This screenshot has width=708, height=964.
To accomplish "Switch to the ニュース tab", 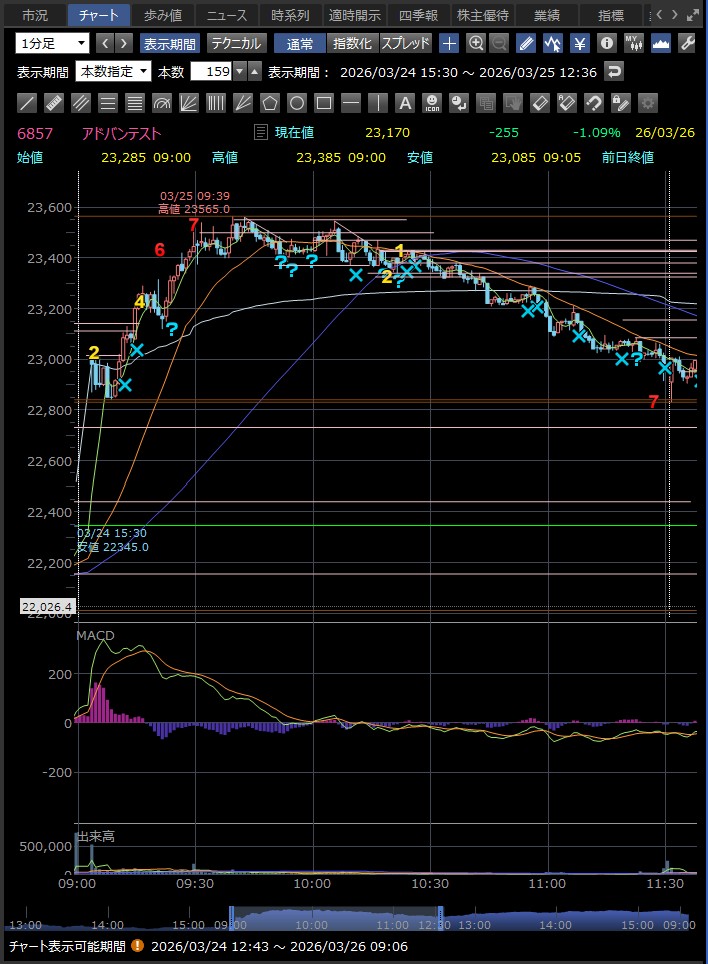I will click(x=226, y=15).
